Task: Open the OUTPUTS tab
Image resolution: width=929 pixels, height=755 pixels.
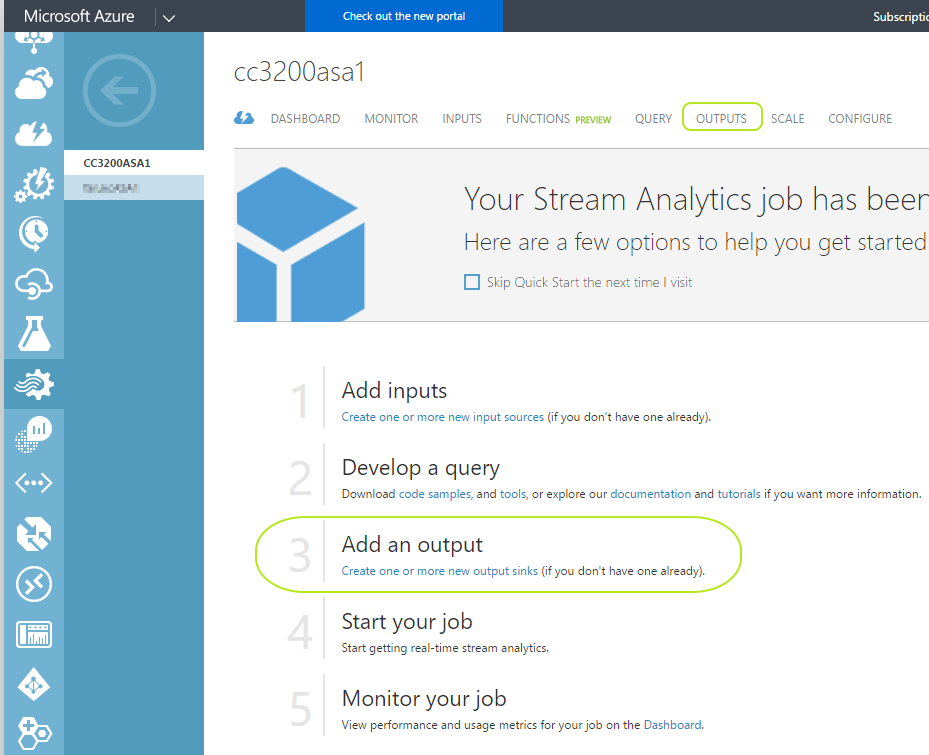Action: 721,118
